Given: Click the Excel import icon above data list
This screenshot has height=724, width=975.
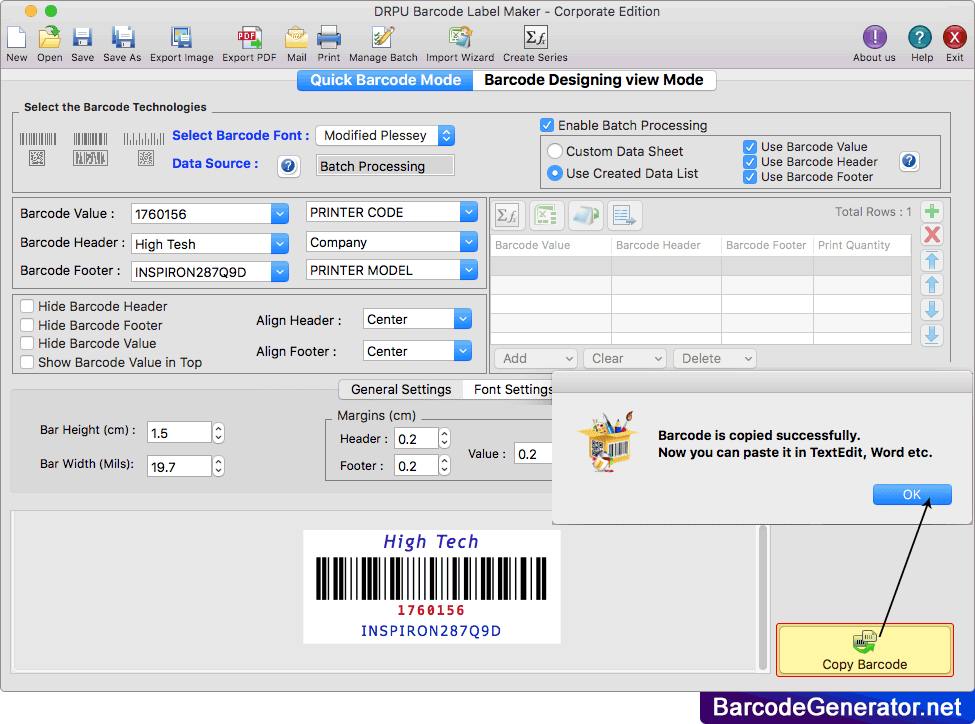Looking at the screenshot, I should 546,216.
